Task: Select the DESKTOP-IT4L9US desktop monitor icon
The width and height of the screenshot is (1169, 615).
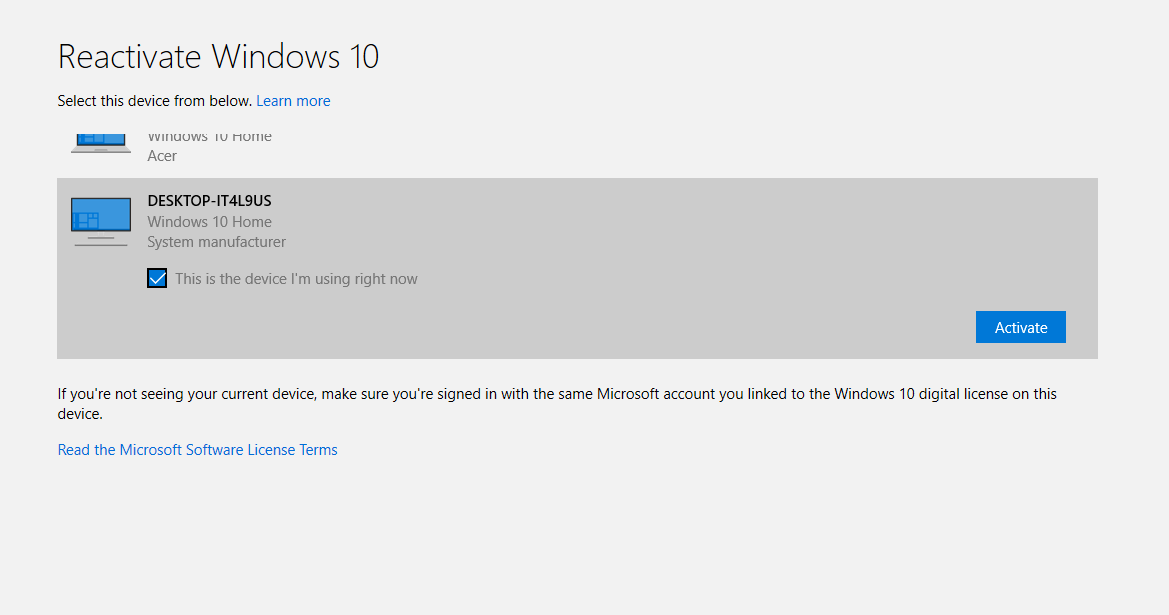Action: pyautogui.click(x=101, y=221)
